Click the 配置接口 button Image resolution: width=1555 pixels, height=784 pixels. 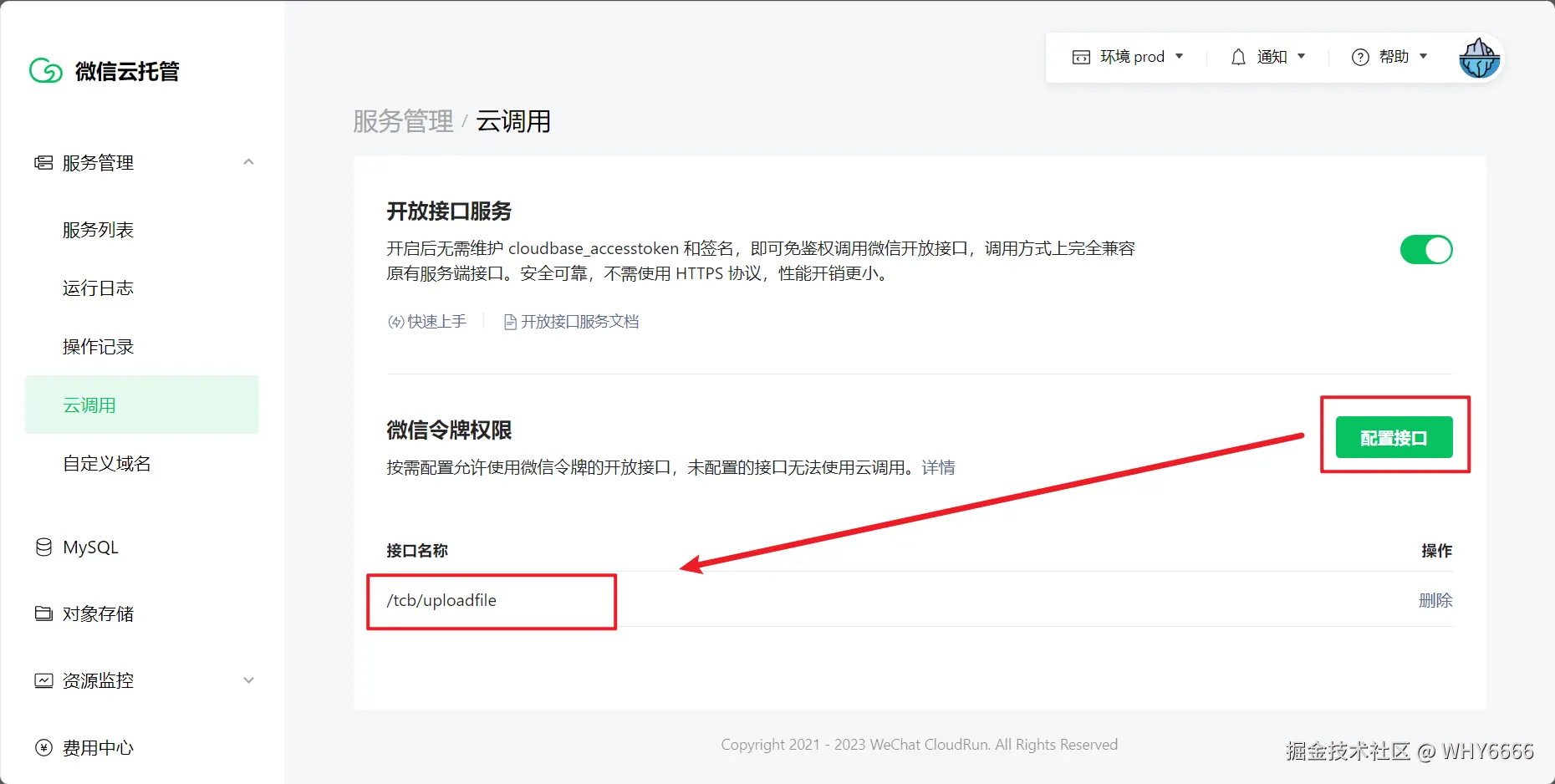[x=1394, y=437]
